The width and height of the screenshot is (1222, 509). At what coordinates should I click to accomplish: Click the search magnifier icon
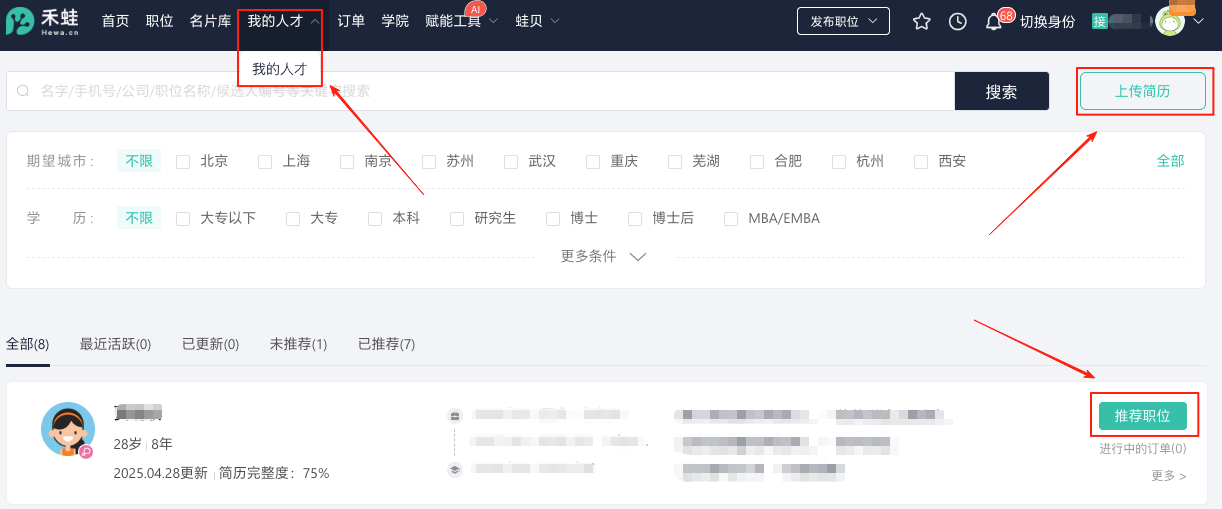(23, 91)
